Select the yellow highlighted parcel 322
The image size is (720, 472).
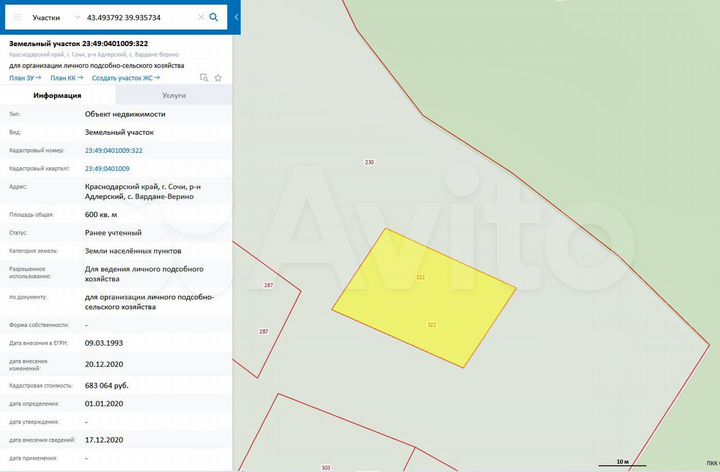[422, 298]
